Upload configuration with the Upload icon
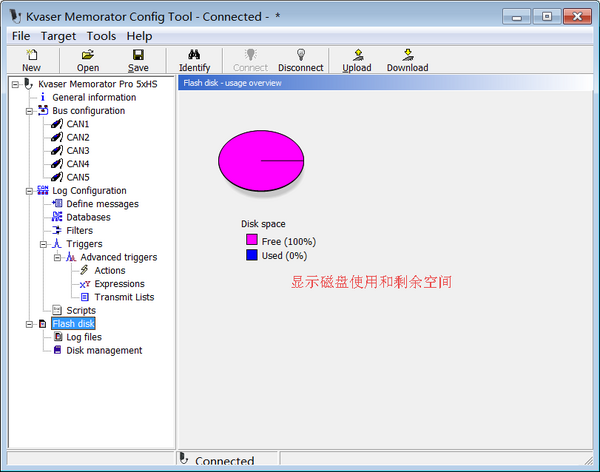 [x=358, y=55]
